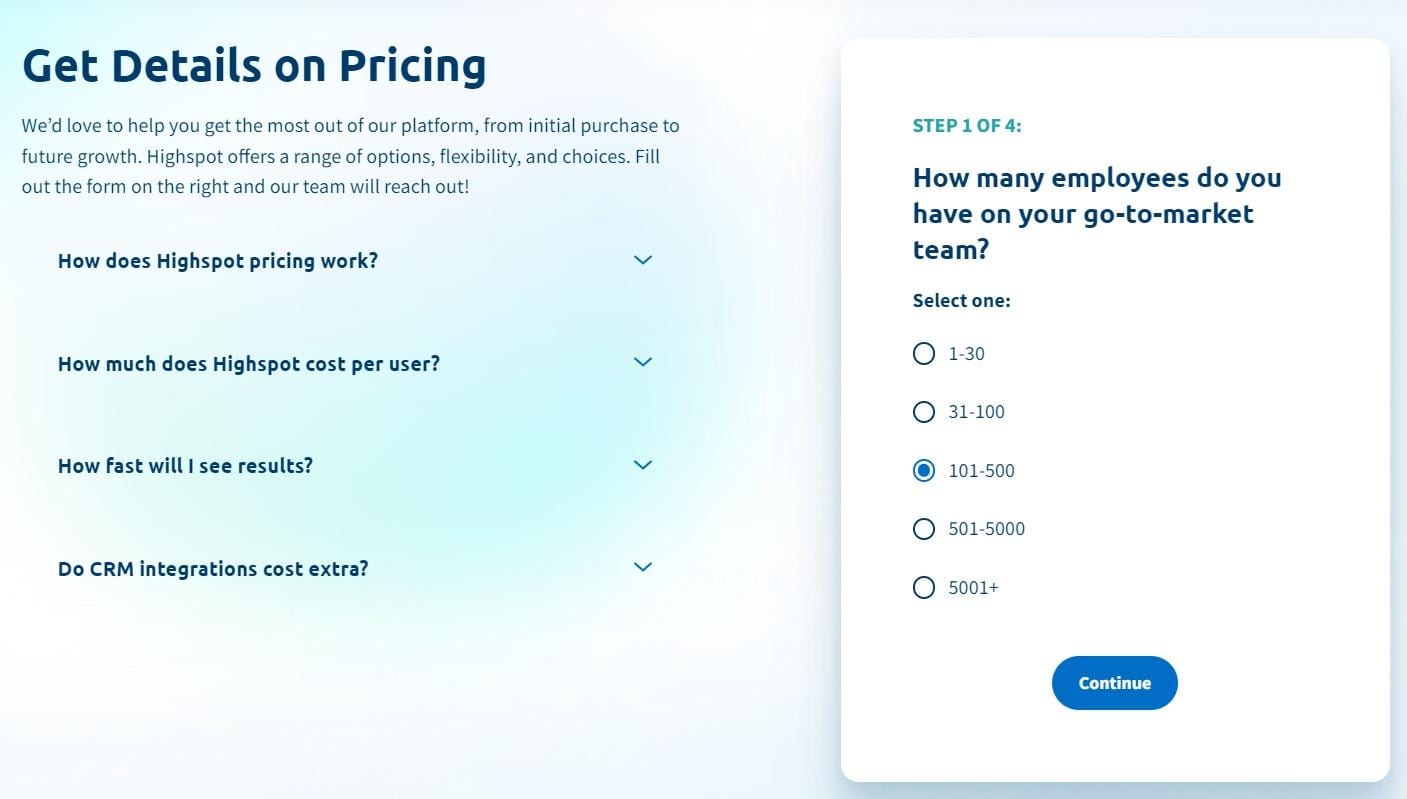Click the 31-100 label text
The height and width of the screenshot is (799, 1407).
977,412
